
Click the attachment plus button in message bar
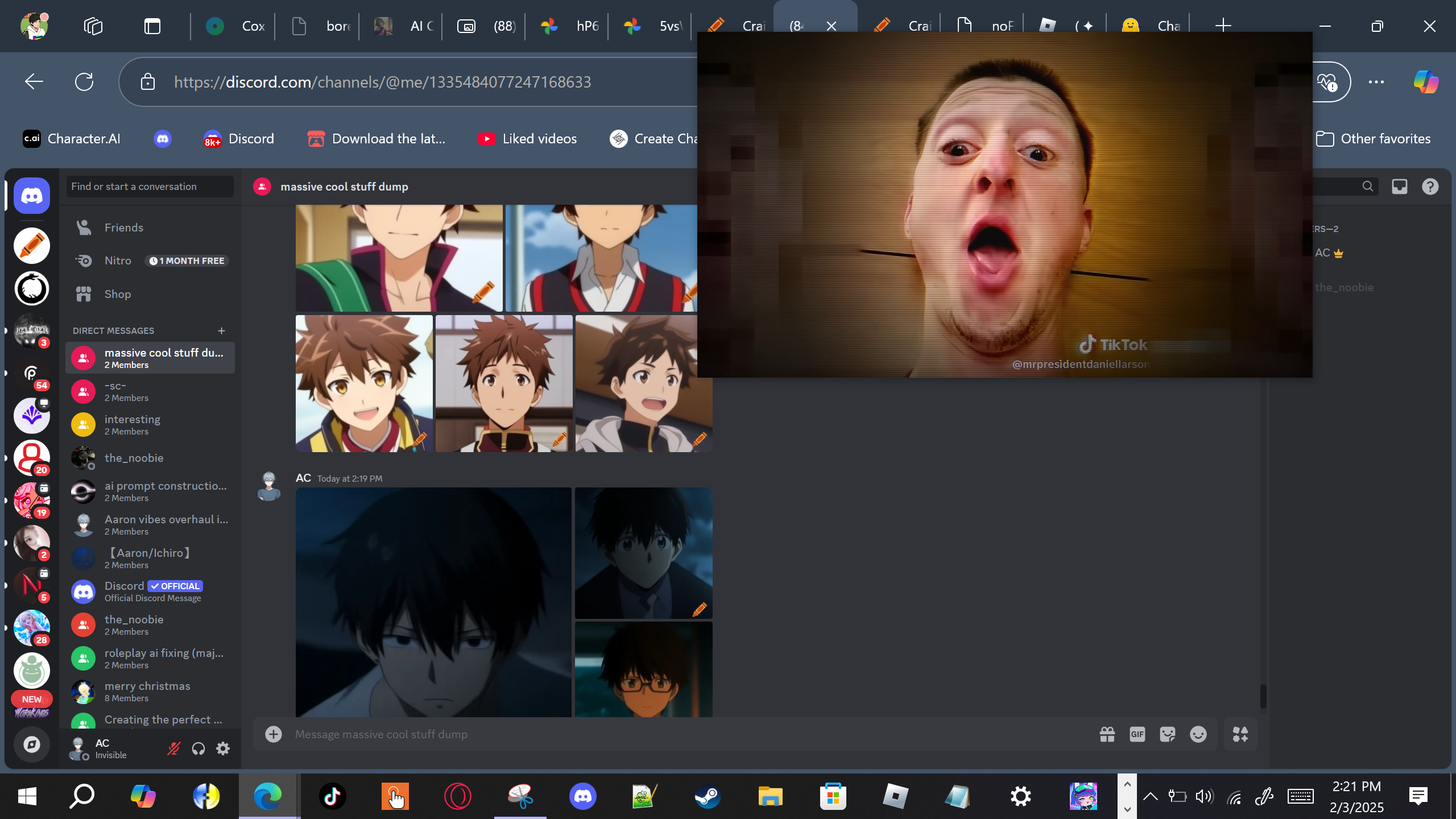274,734
